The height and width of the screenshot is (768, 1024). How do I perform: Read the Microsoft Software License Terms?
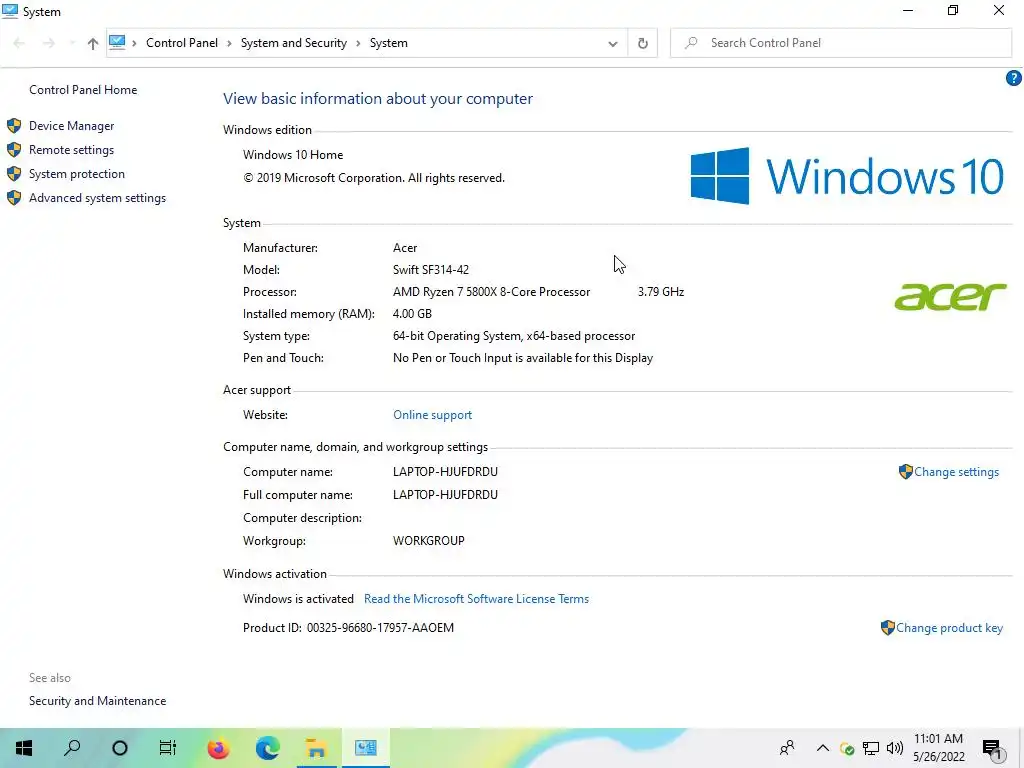(476, 599)
